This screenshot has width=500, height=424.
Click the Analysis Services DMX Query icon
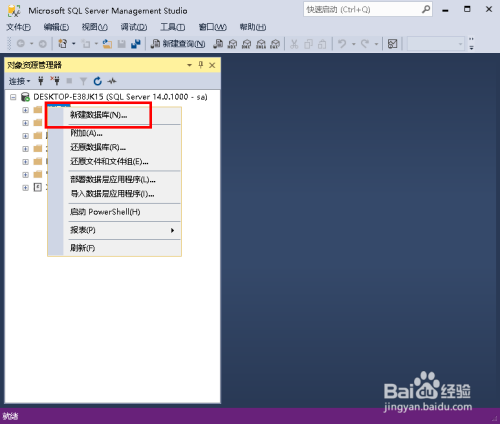[247, 44]
